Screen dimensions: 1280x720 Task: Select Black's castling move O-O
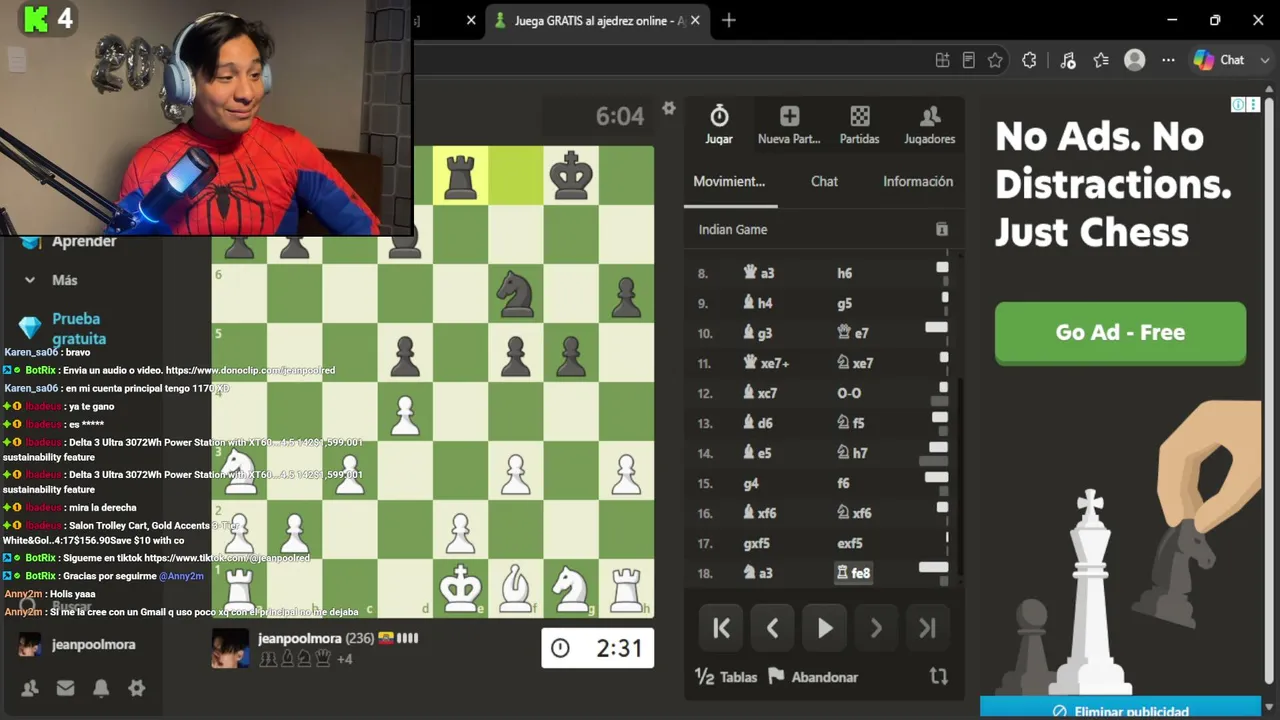pyautogui.click(x=849, y=393)
